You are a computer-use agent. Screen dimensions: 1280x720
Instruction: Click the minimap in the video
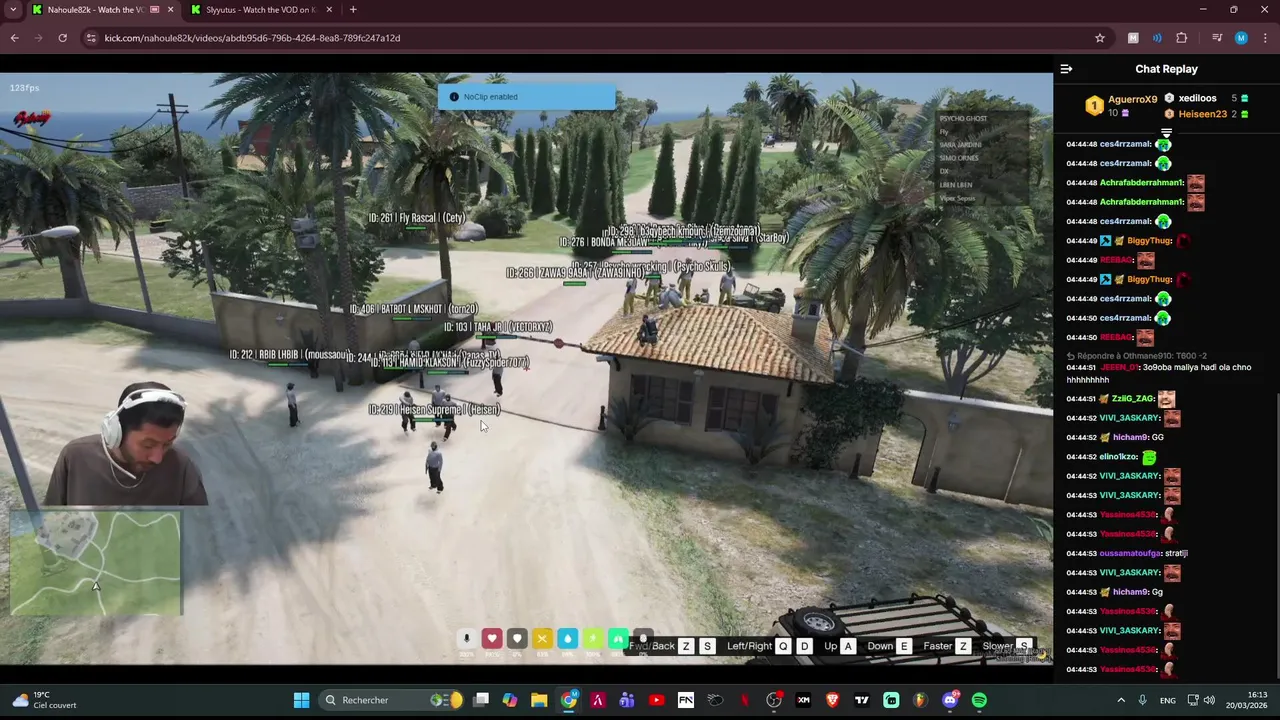coord(96,563)
